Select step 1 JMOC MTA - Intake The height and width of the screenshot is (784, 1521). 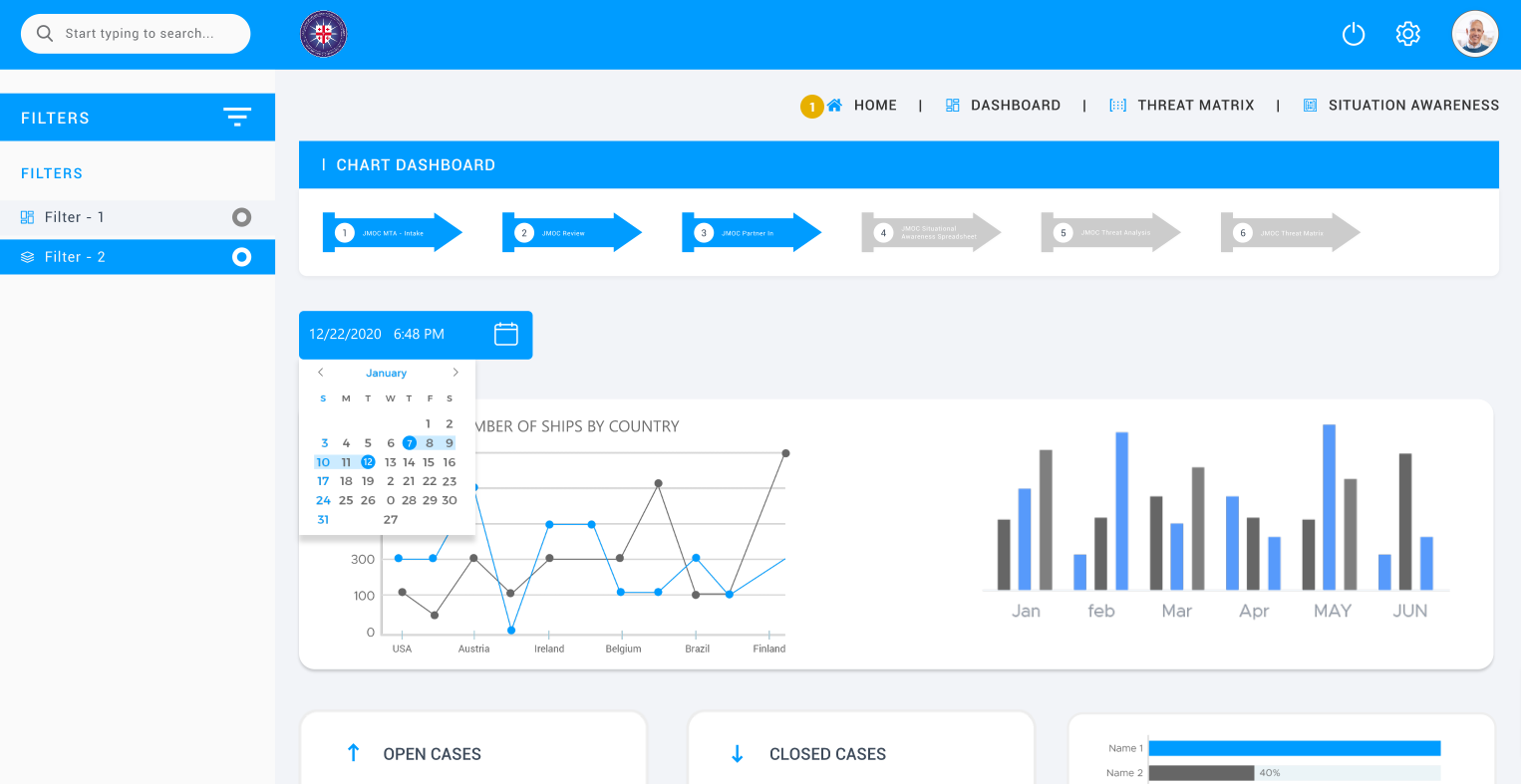pyautogui.click(x=393, y=233)
